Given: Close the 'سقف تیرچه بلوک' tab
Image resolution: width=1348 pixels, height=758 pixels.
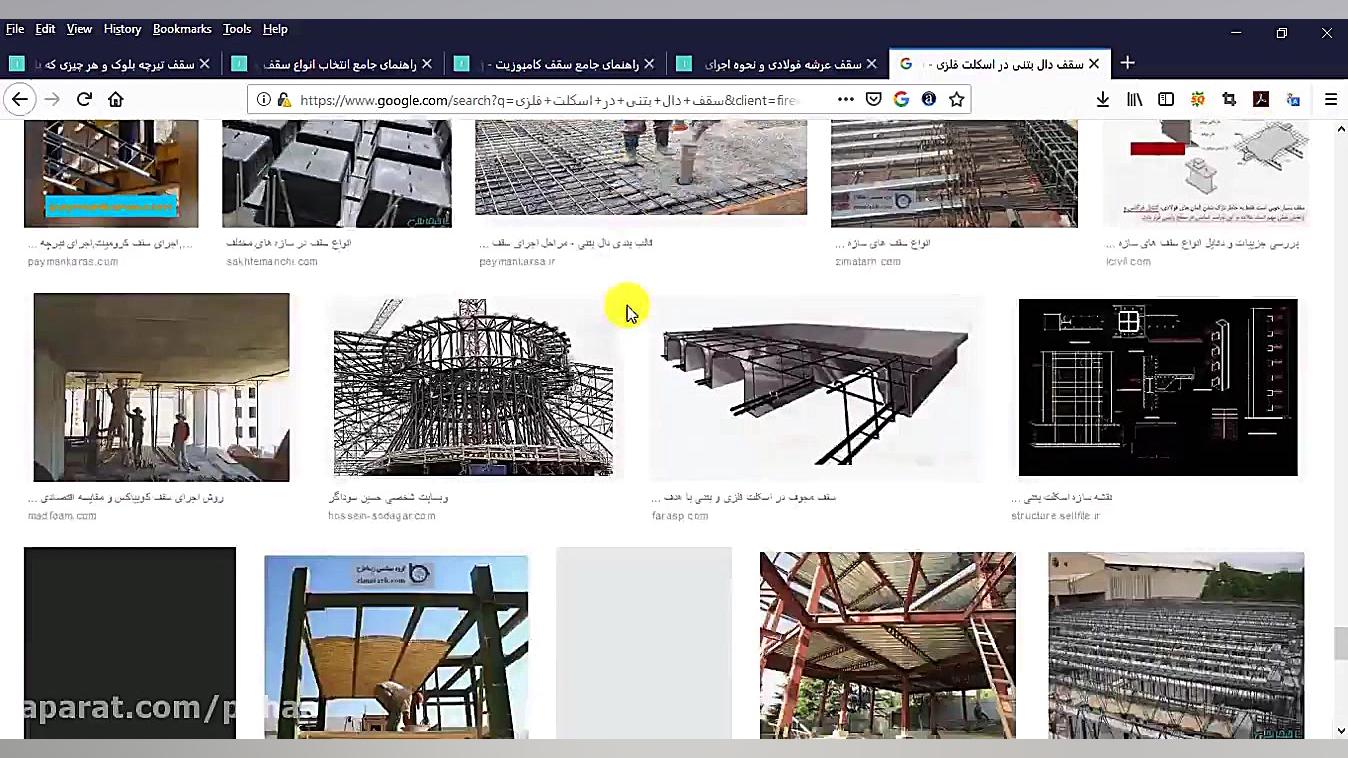Looking at the screenshot, I should [x=205, y=63].
